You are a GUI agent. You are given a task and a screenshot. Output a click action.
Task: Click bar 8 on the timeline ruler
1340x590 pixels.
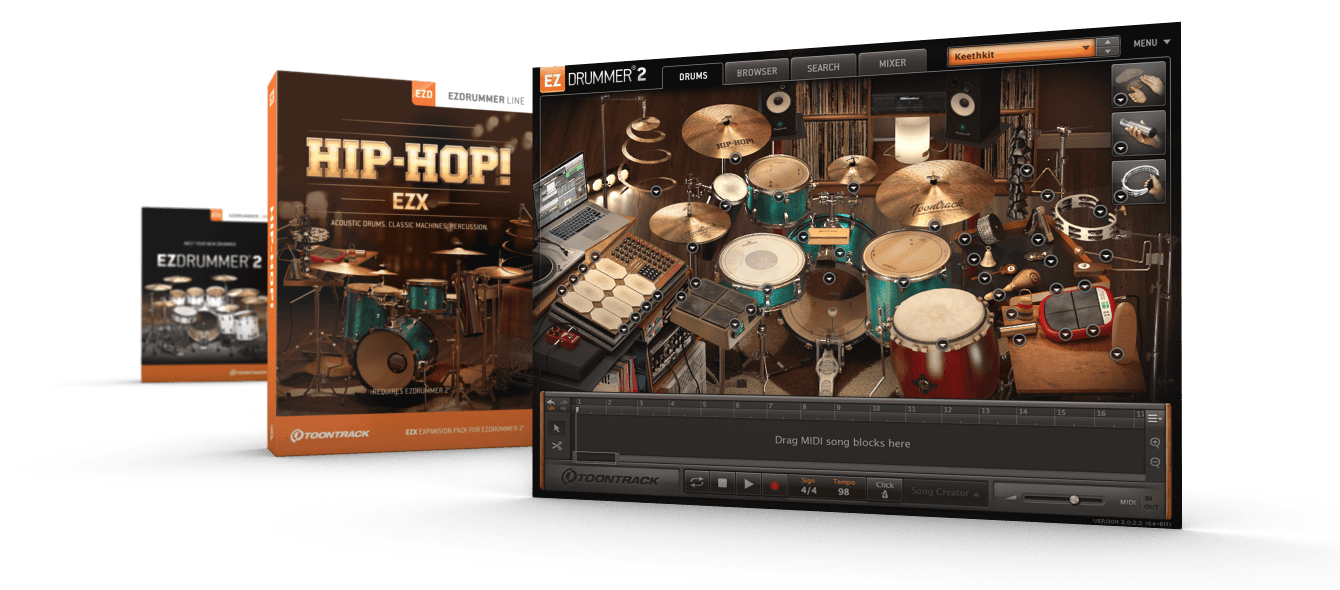(804, 407)
